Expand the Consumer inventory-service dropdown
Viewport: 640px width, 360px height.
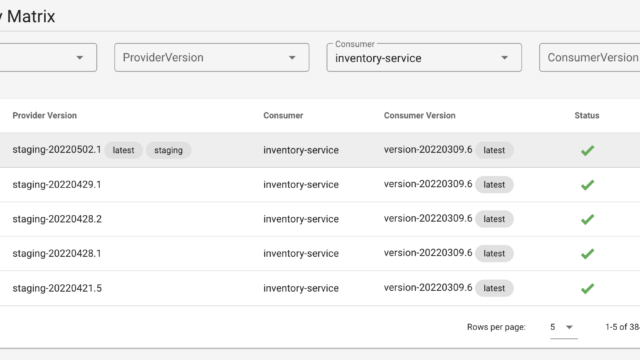click(424, 58)
